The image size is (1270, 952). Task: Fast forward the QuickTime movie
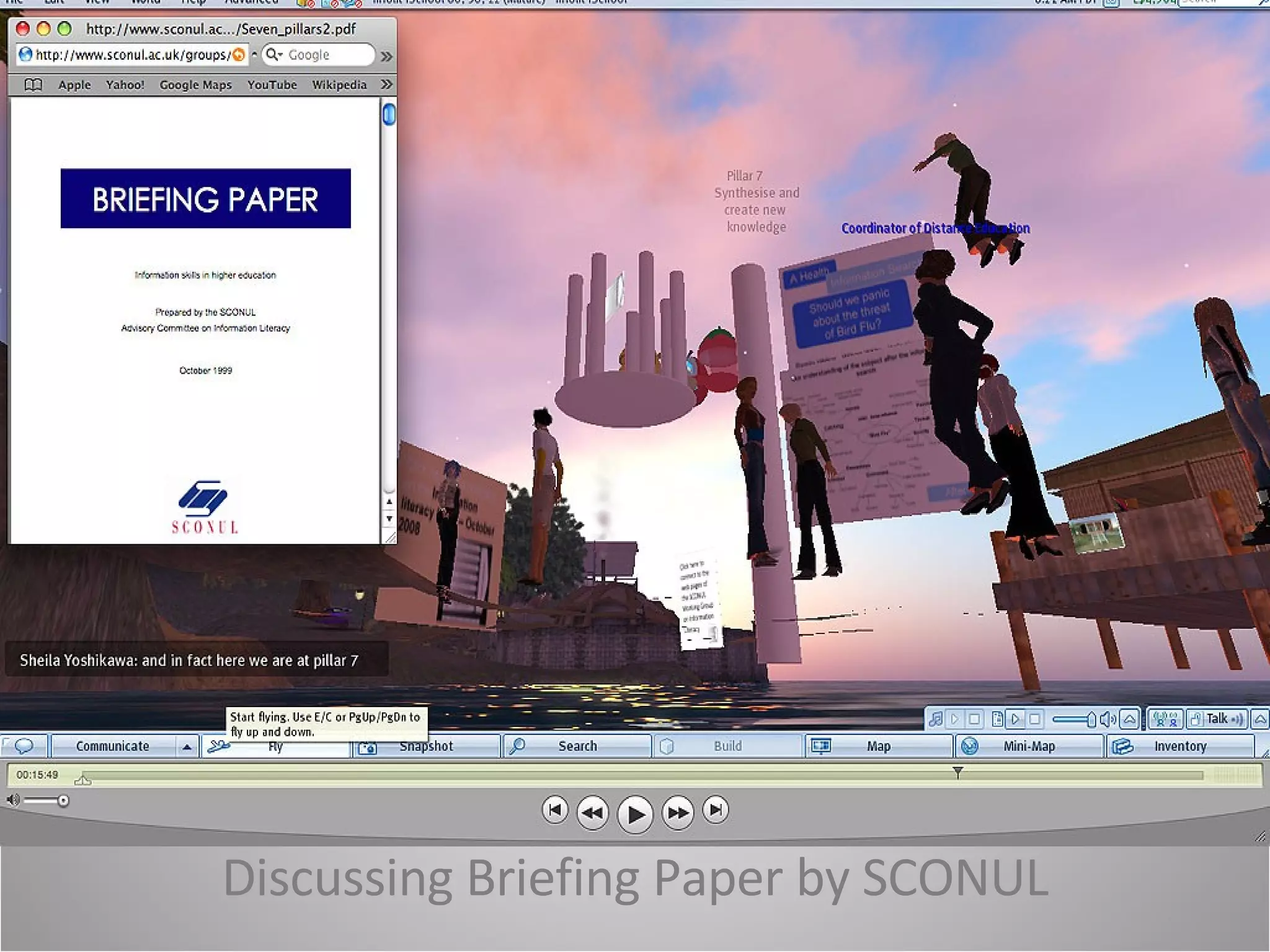pyautogui.click(x=678, y=813)
